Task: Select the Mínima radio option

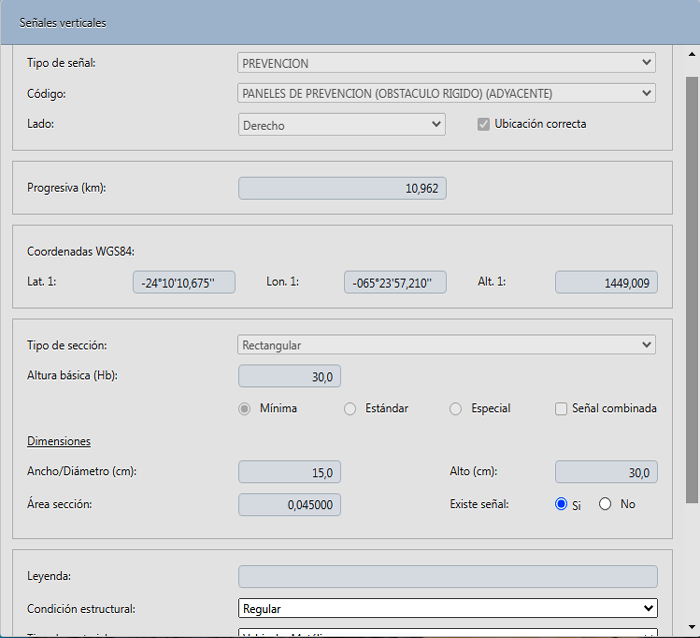Action: pos(244,409)
